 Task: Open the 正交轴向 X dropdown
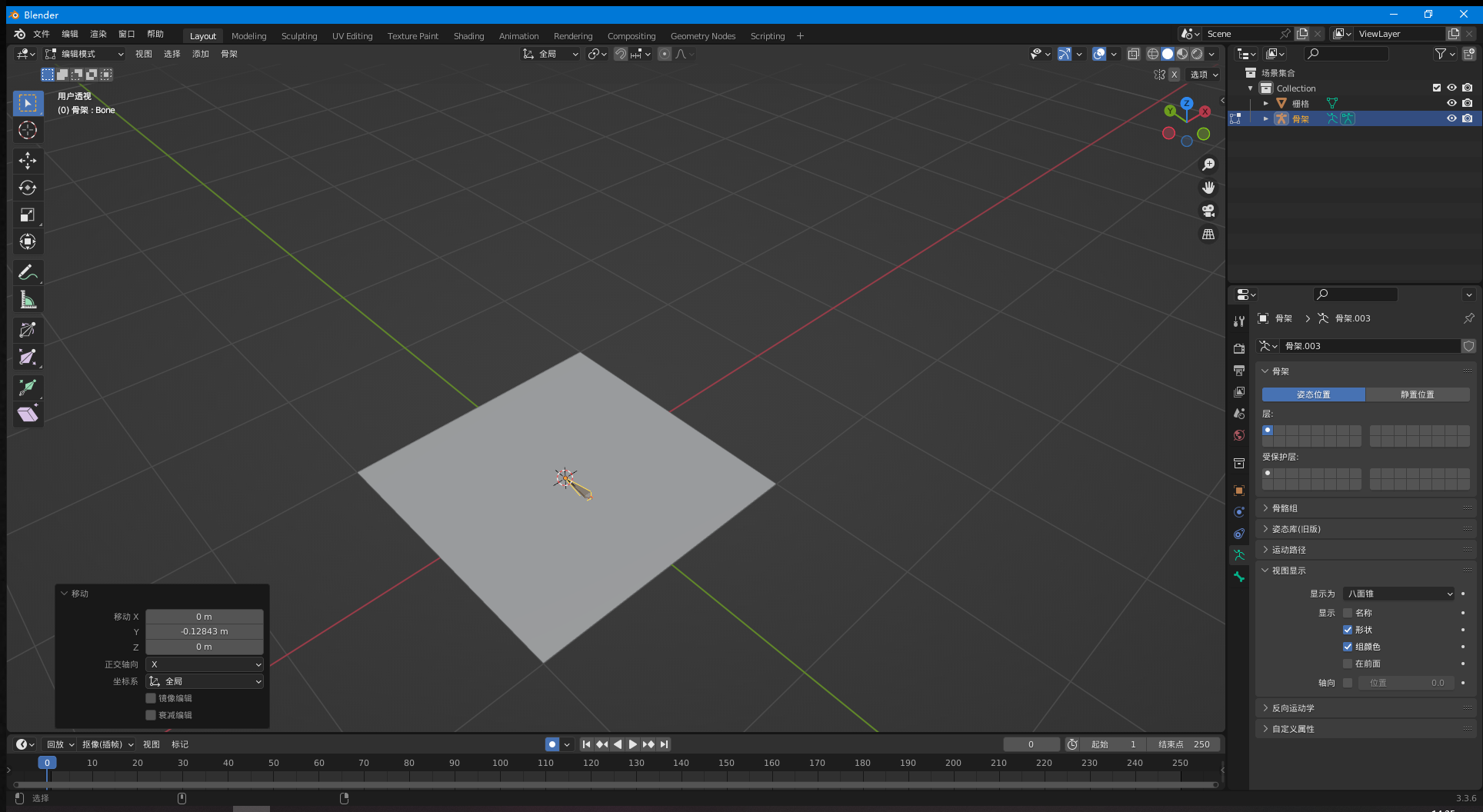click(205, 664)
